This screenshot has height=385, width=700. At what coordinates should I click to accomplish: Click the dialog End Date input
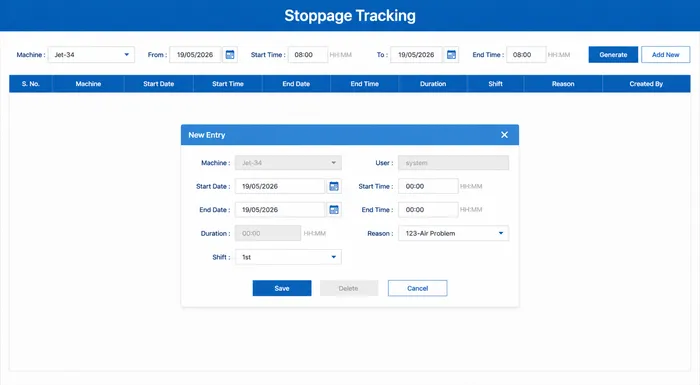(280, 209)
